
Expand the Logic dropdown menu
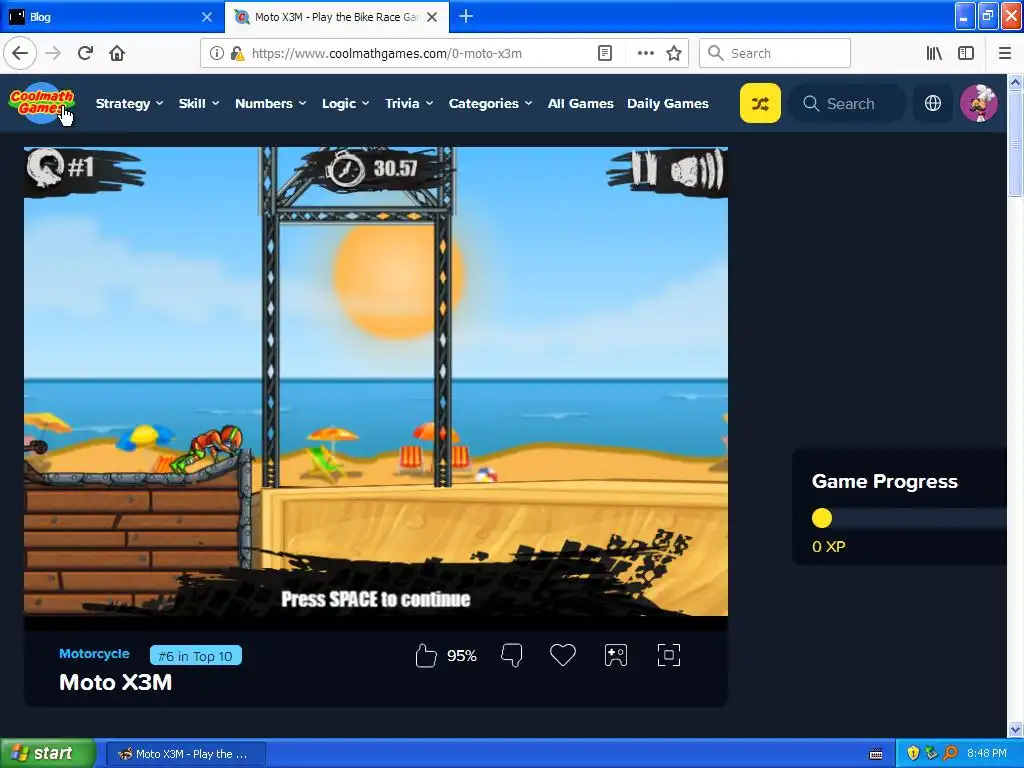tap(345, 103)
